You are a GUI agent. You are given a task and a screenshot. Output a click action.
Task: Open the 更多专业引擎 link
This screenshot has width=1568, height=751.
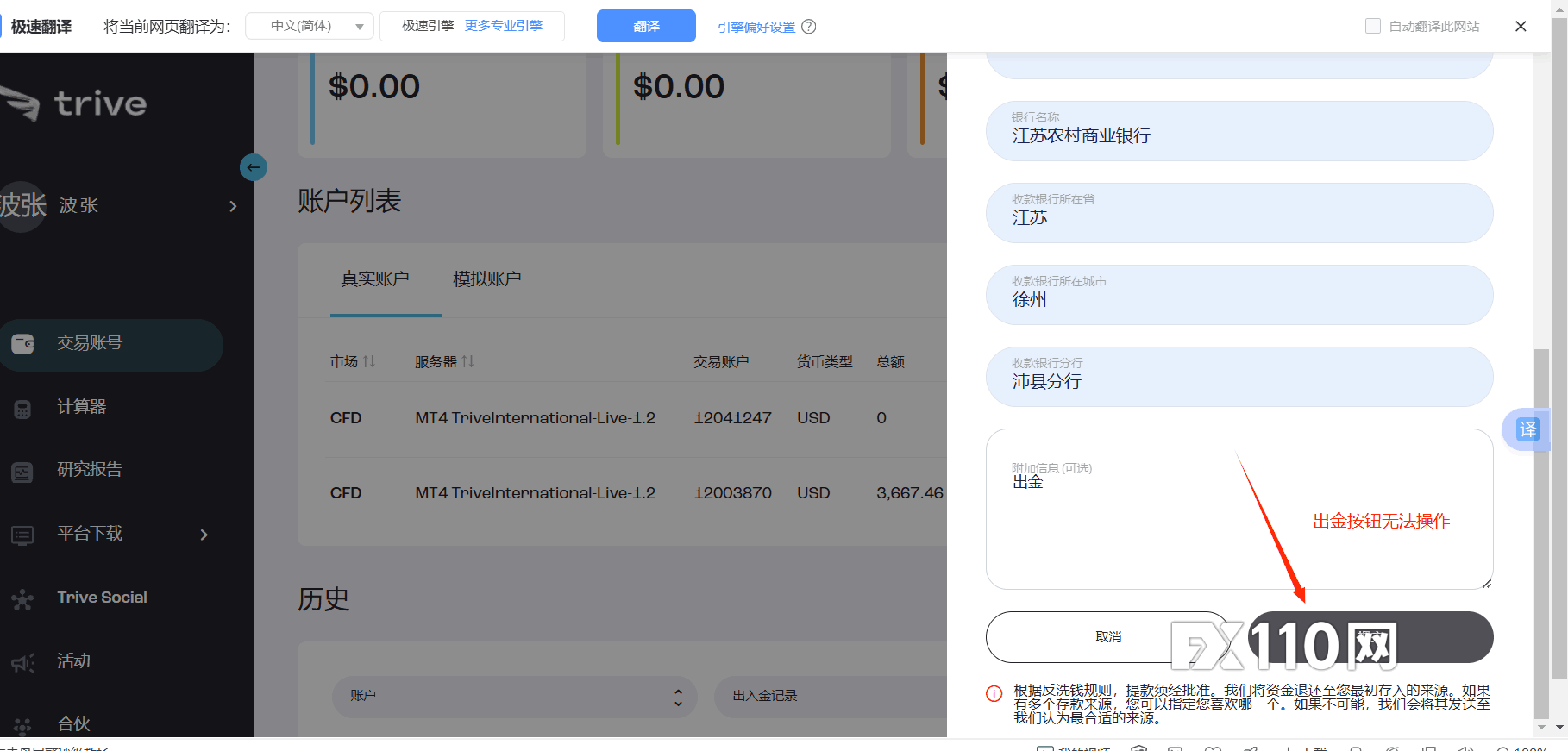[x=504, y=26]
